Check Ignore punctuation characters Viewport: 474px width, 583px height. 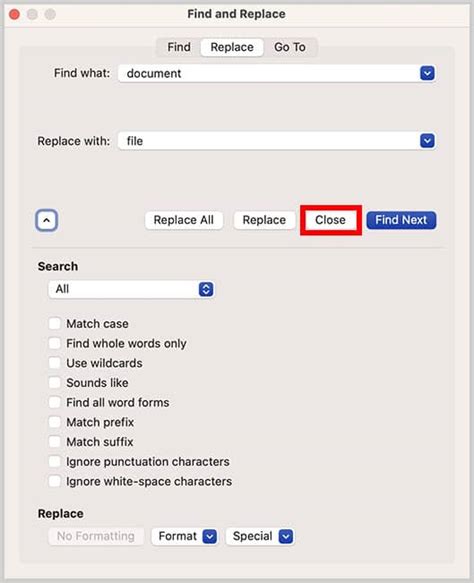pyautogui.click(x=55, y=461)
